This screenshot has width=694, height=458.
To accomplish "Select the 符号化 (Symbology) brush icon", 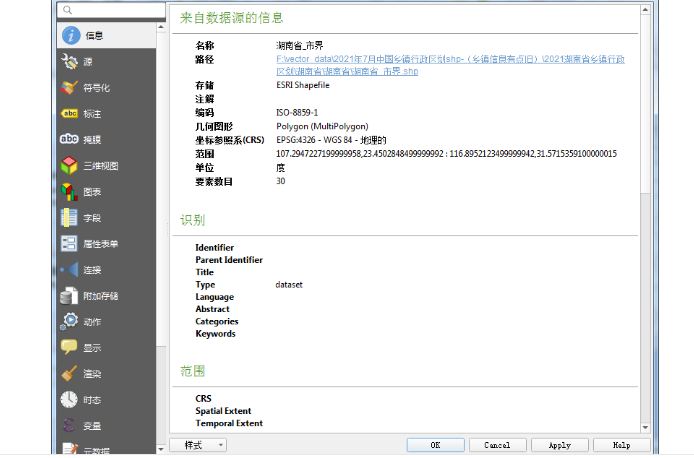I will [x=69, y=88].
